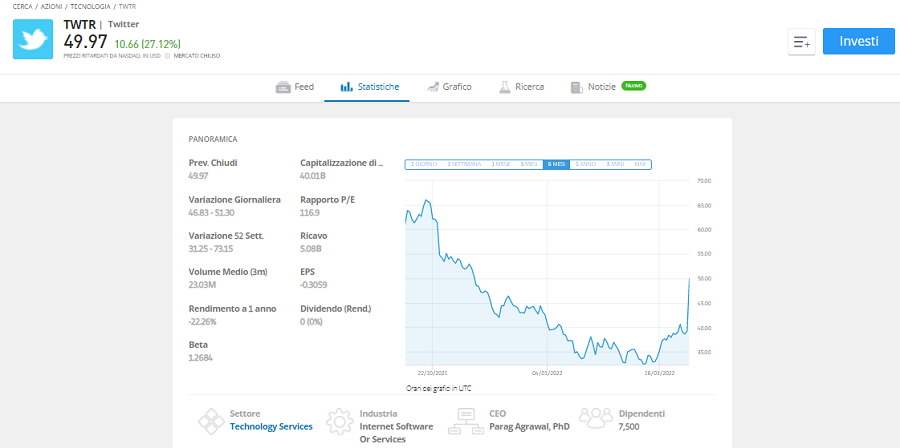Click the Industria gear icon
This screenshot has width=900, height=448.
coord(339,422)
